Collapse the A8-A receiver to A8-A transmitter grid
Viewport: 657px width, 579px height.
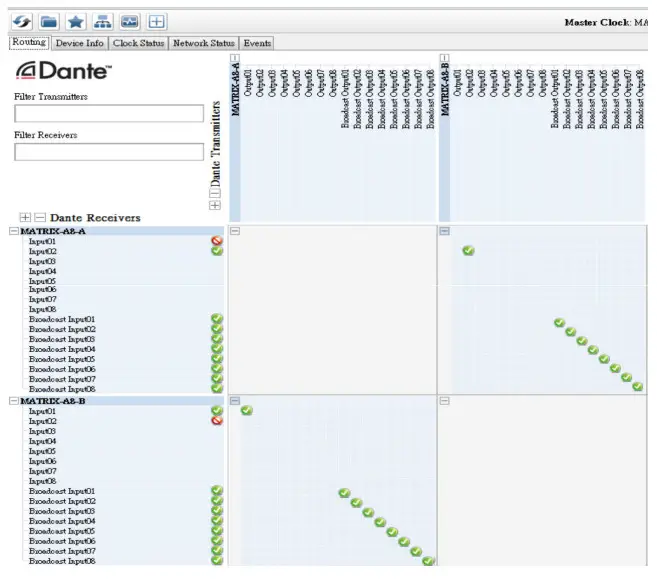(x=235, y=231)
